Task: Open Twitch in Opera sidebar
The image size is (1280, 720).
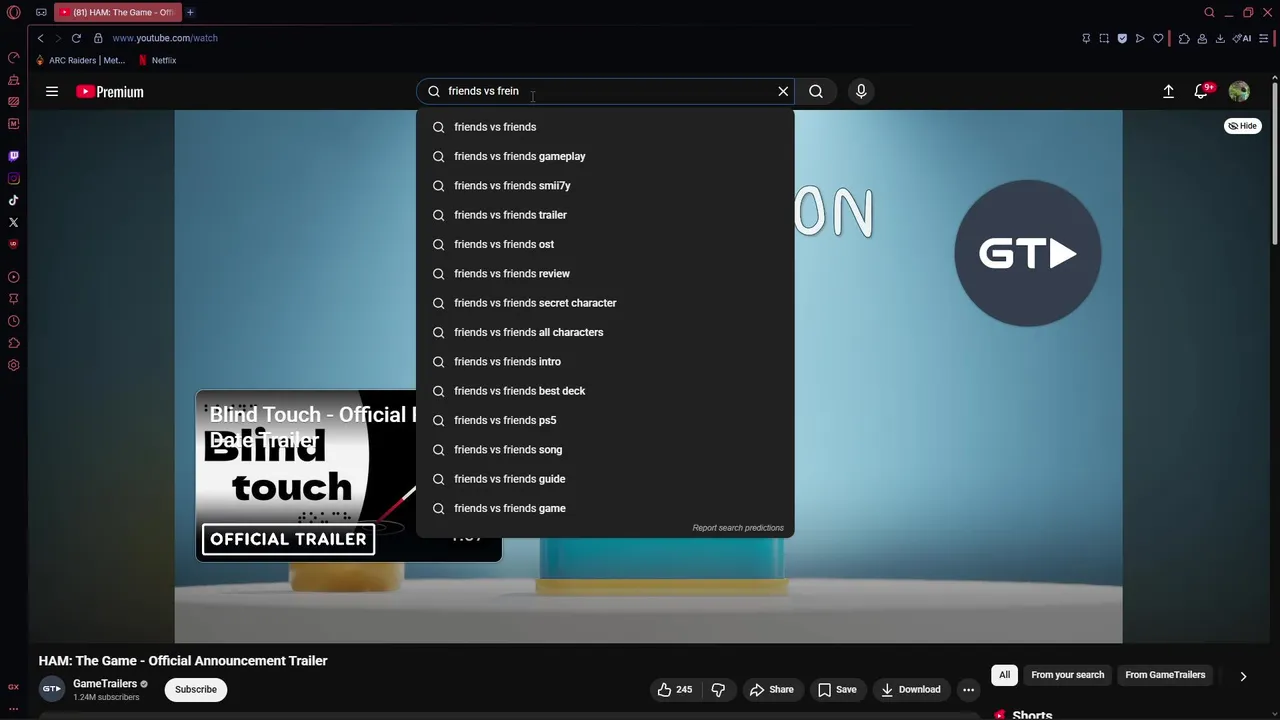Action: [14, 156]
